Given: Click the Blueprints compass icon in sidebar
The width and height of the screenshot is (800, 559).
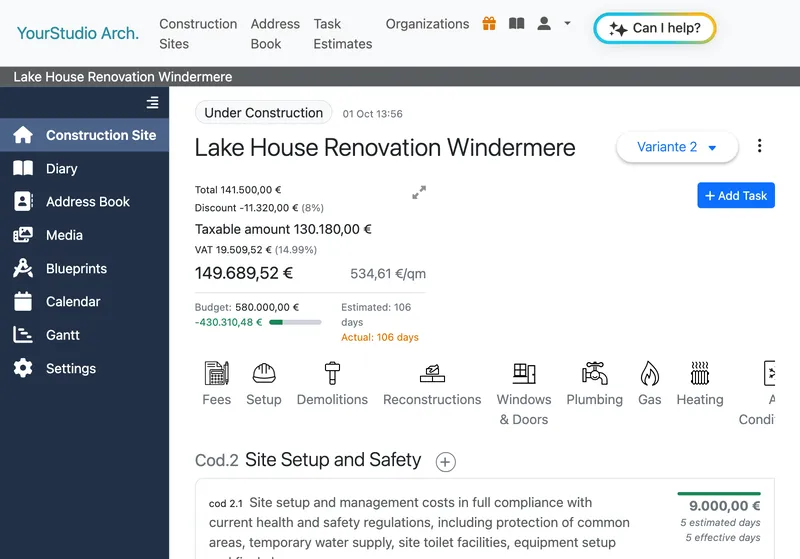Looking at the screenshot, I should pos(23,268).
